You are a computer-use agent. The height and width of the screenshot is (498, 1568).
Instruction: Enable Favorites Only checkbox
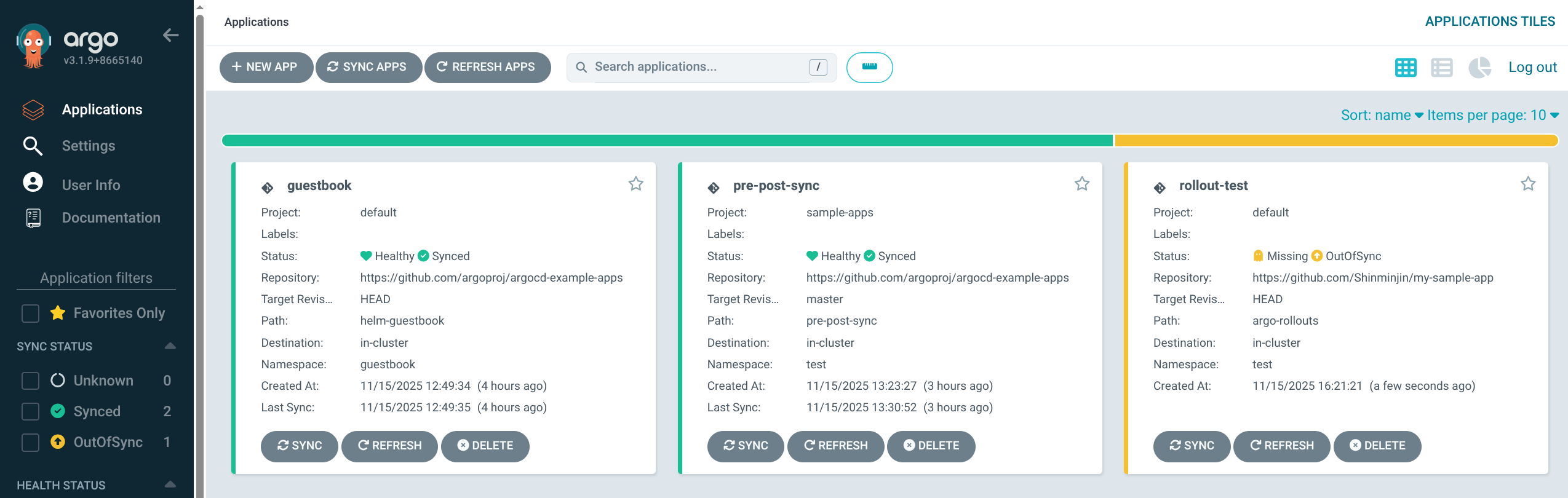pyautogui.click(x=30, y=314)
